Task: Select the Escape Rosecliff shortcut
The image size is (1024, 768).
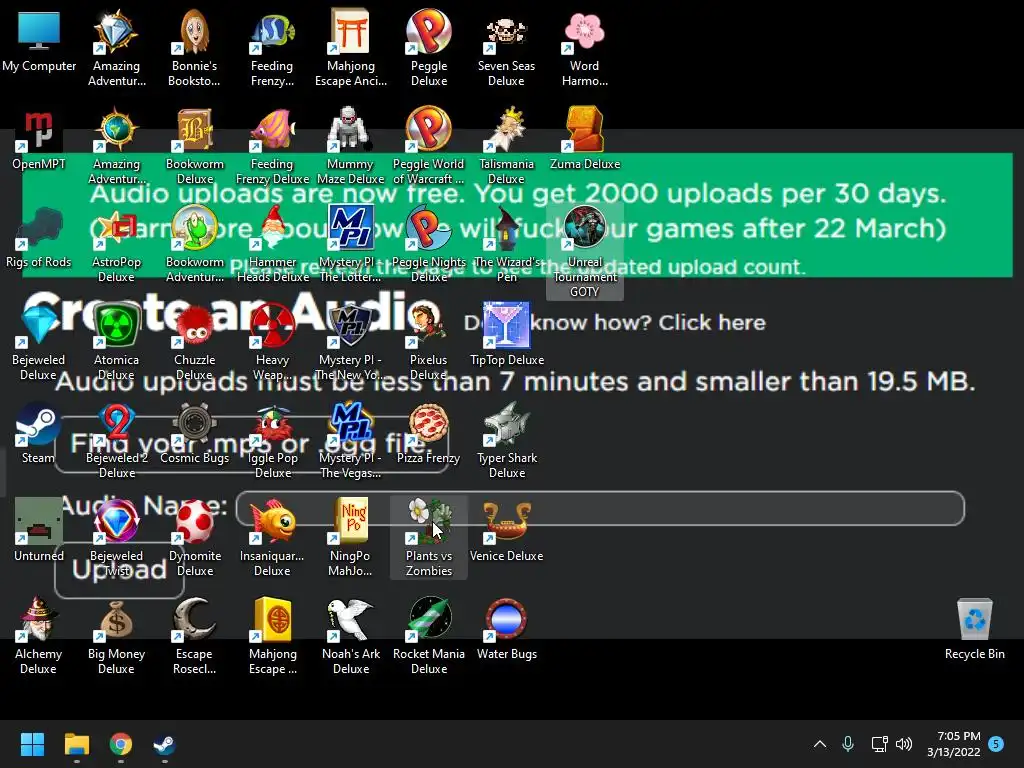Action: 195,637
